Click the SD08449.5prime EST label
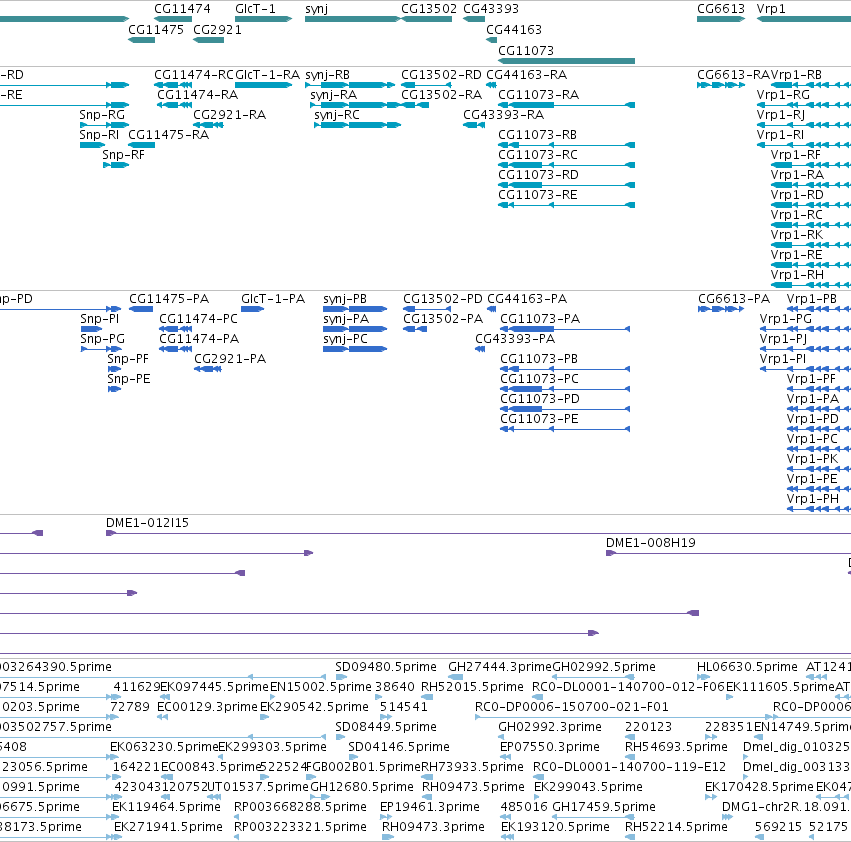 pos(385,727)
